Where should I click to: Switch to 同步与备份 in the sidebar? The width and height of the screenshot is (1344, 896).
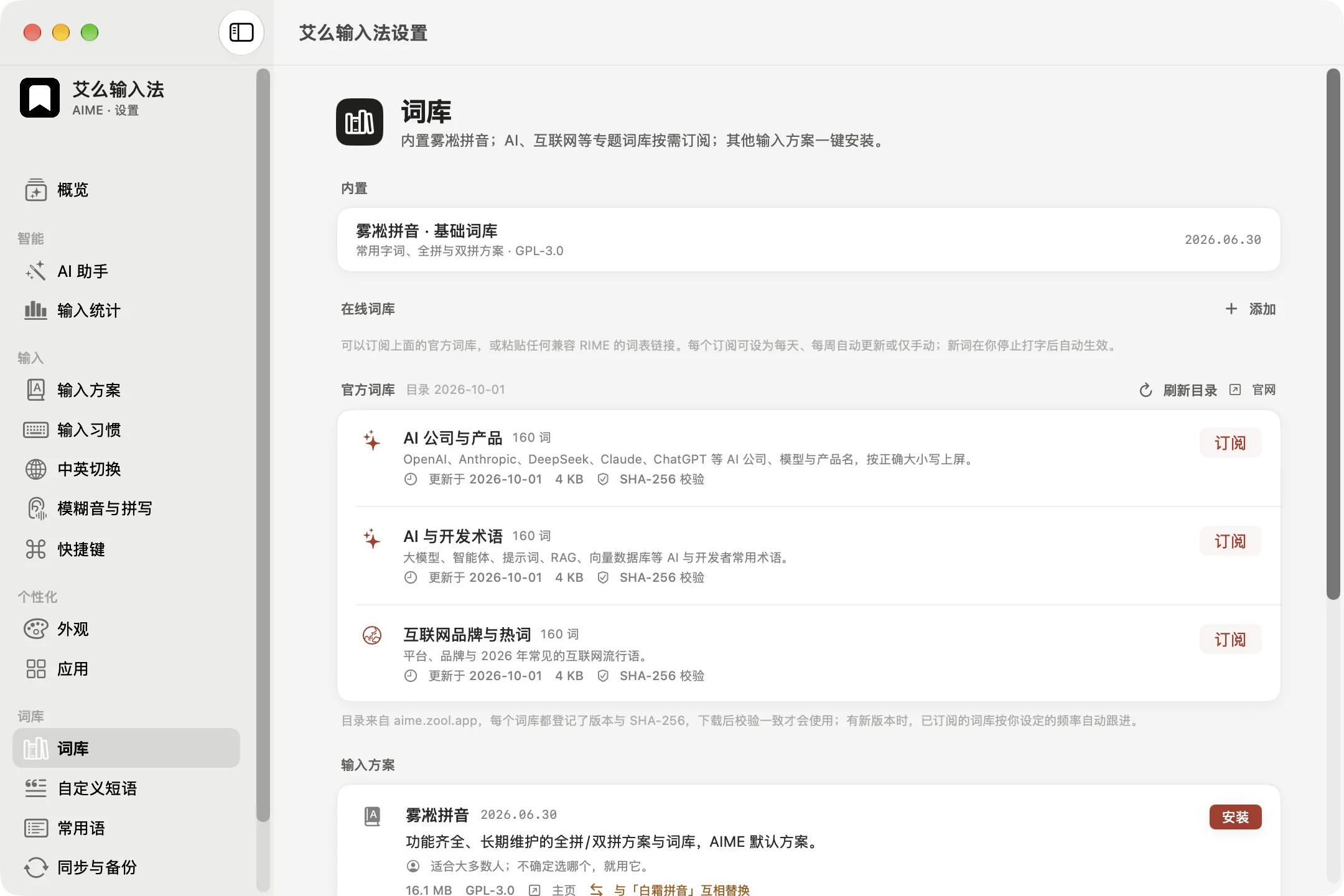coord(126,867)
